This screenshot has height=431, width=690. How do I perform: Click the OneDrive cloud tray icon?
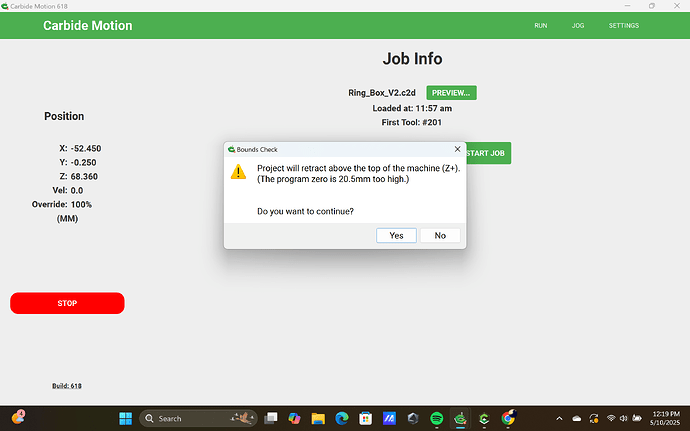[x=576, y=418]
